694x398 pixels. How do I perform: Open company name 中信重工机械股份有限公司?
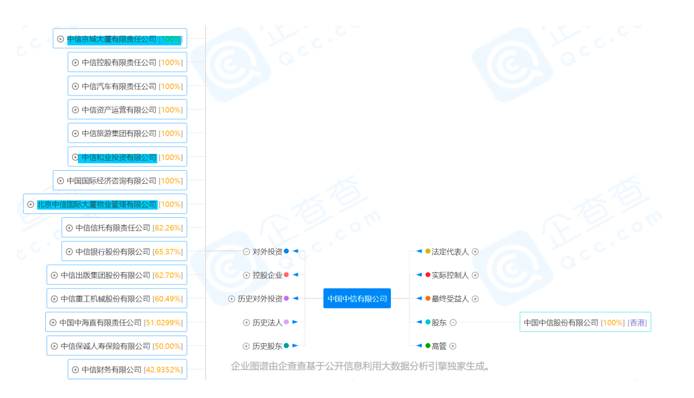click(105, 299)
